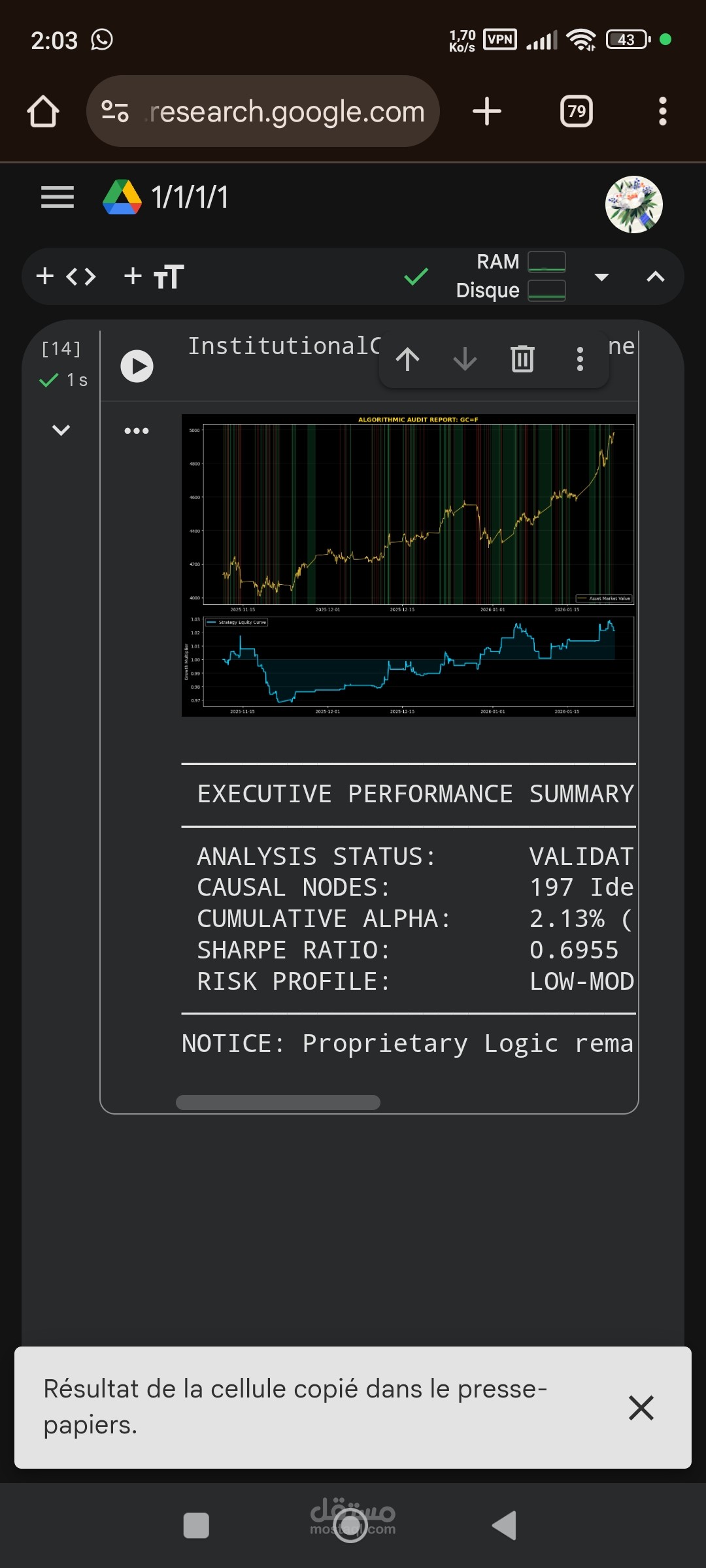Tap the Android home circle button
Viewport: 706px width, 1568px height.
351,1526
